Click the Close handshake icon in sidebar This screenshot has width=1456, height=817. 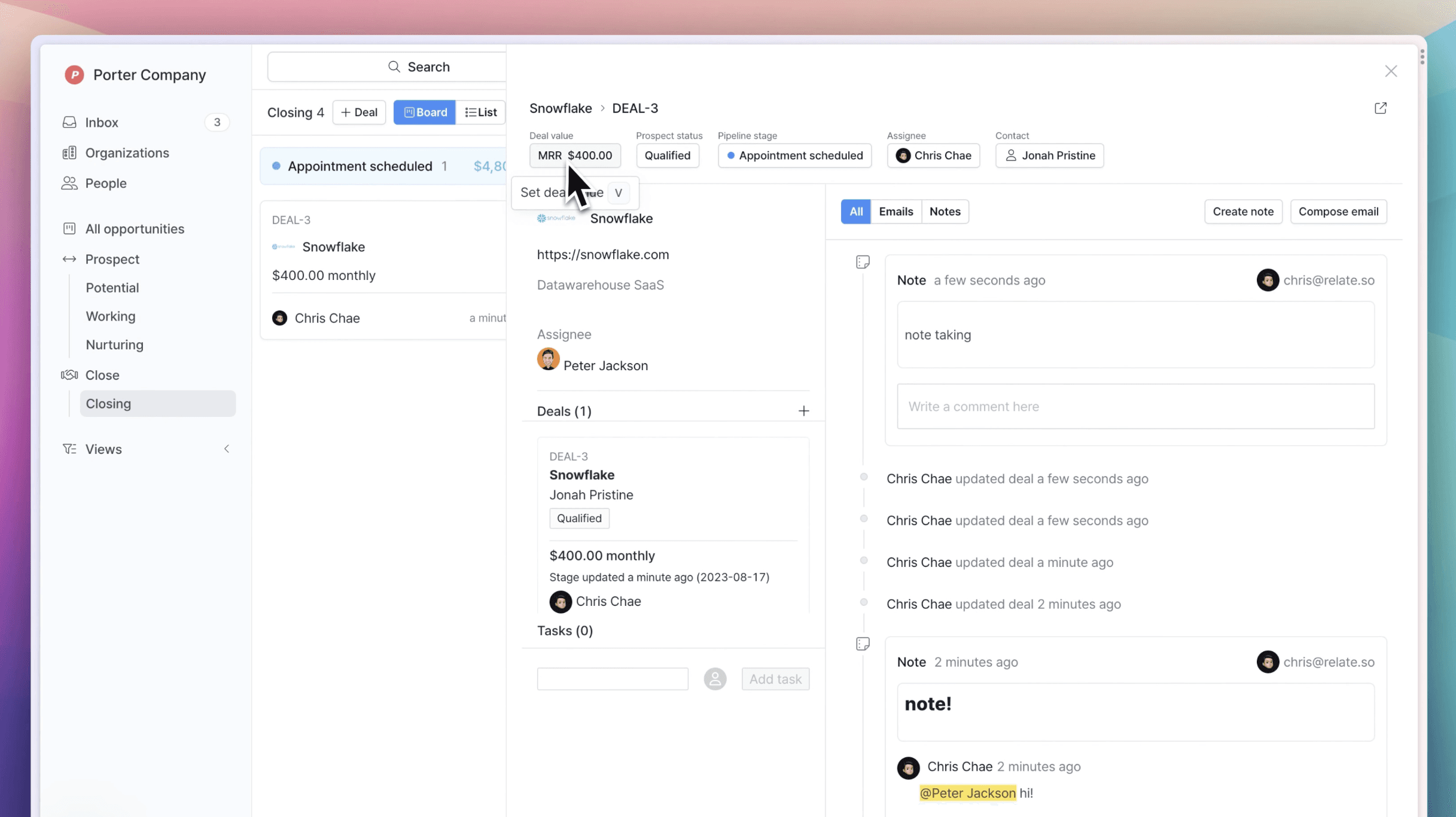tap(69, 375)
